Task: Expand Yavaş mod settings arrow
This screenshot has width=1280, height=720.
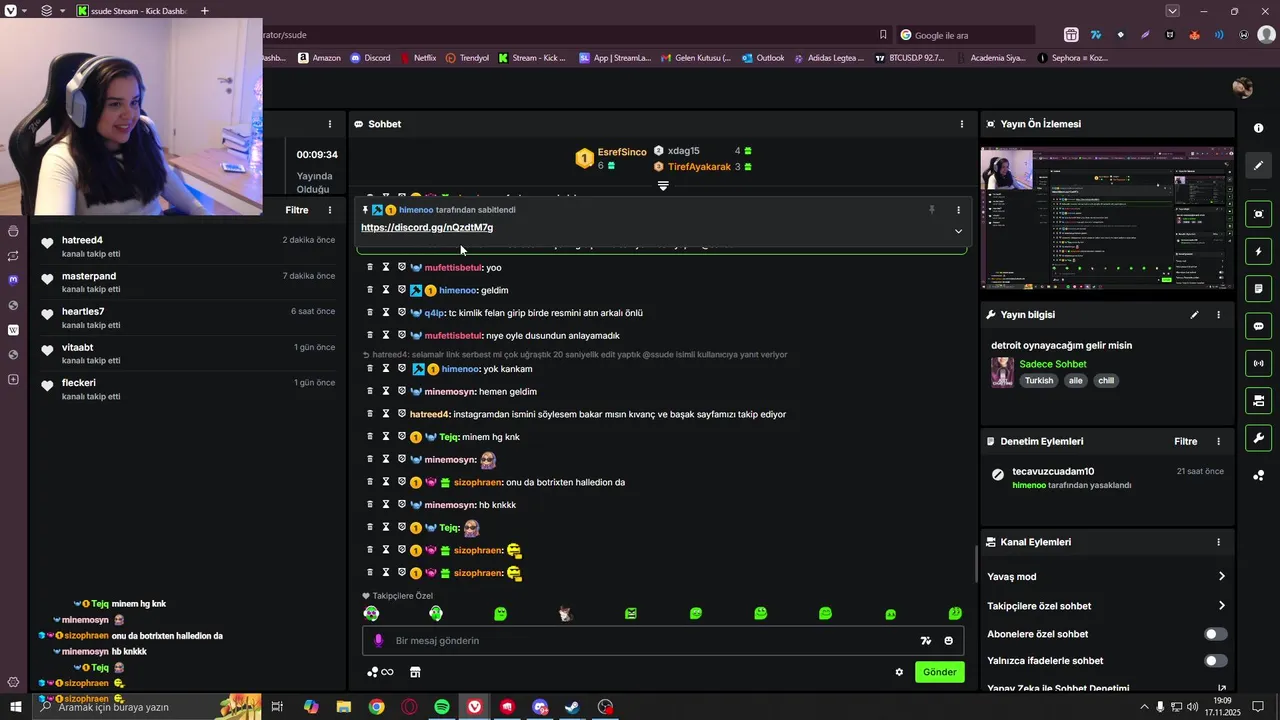Action: (x=1221, y=577)
